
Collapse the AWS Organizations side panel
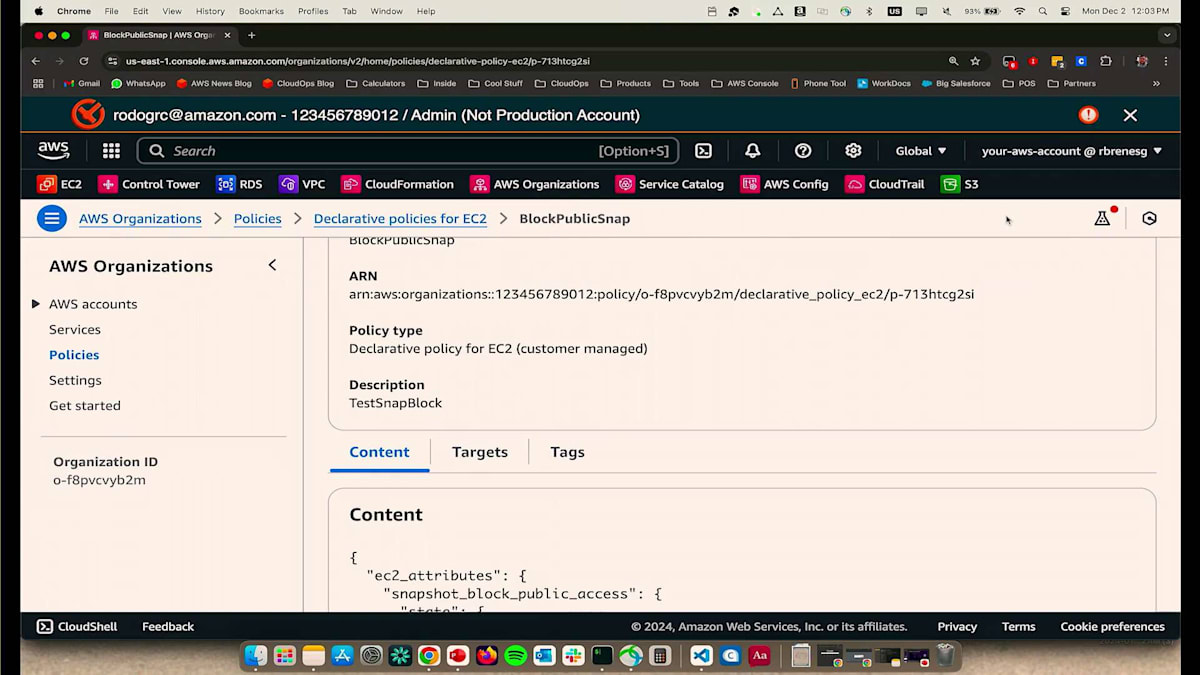pyautogui.click(x=272, y=265)
